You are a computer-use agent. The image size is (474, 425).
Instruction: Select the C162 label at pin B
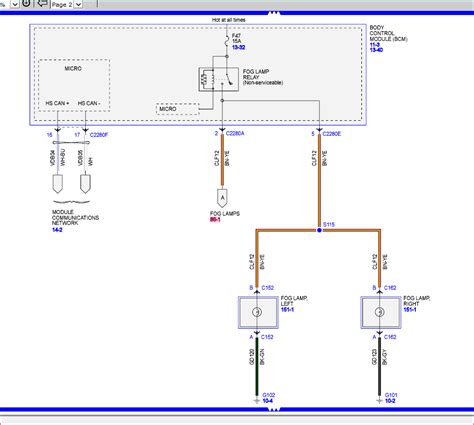(x=390, y=288)
